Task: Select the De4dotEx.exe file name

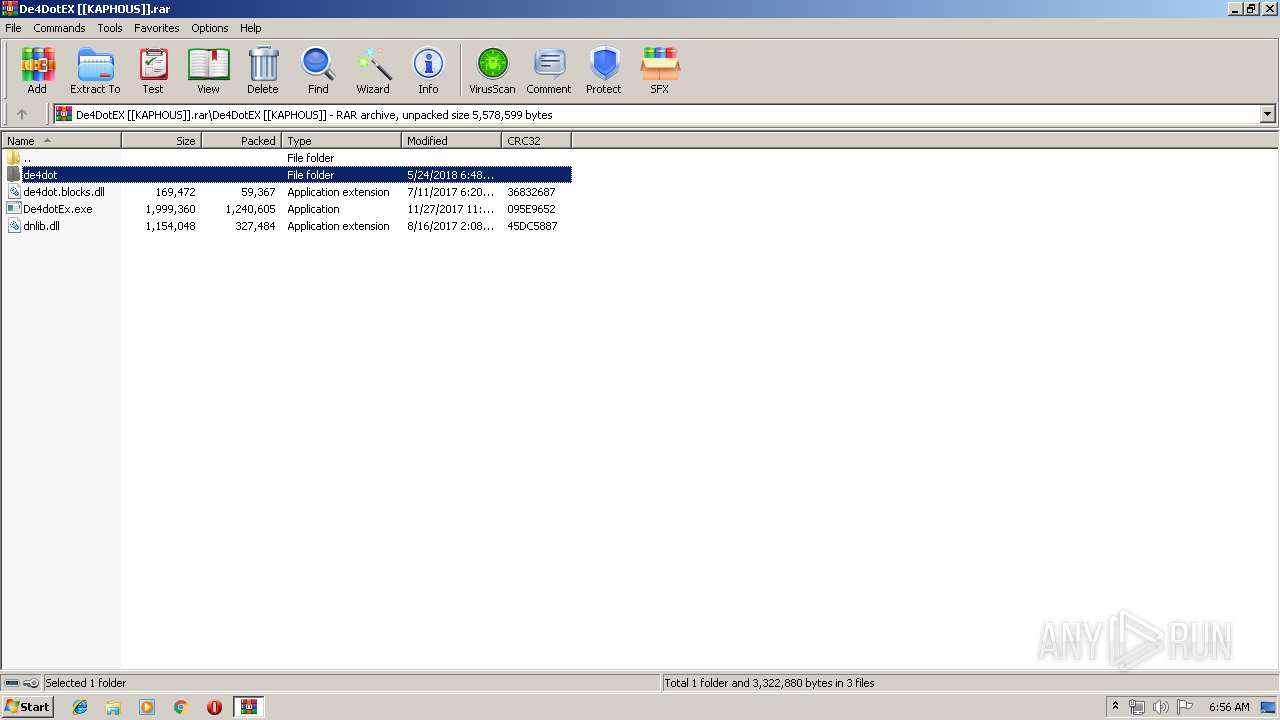Action: [58, 209]
